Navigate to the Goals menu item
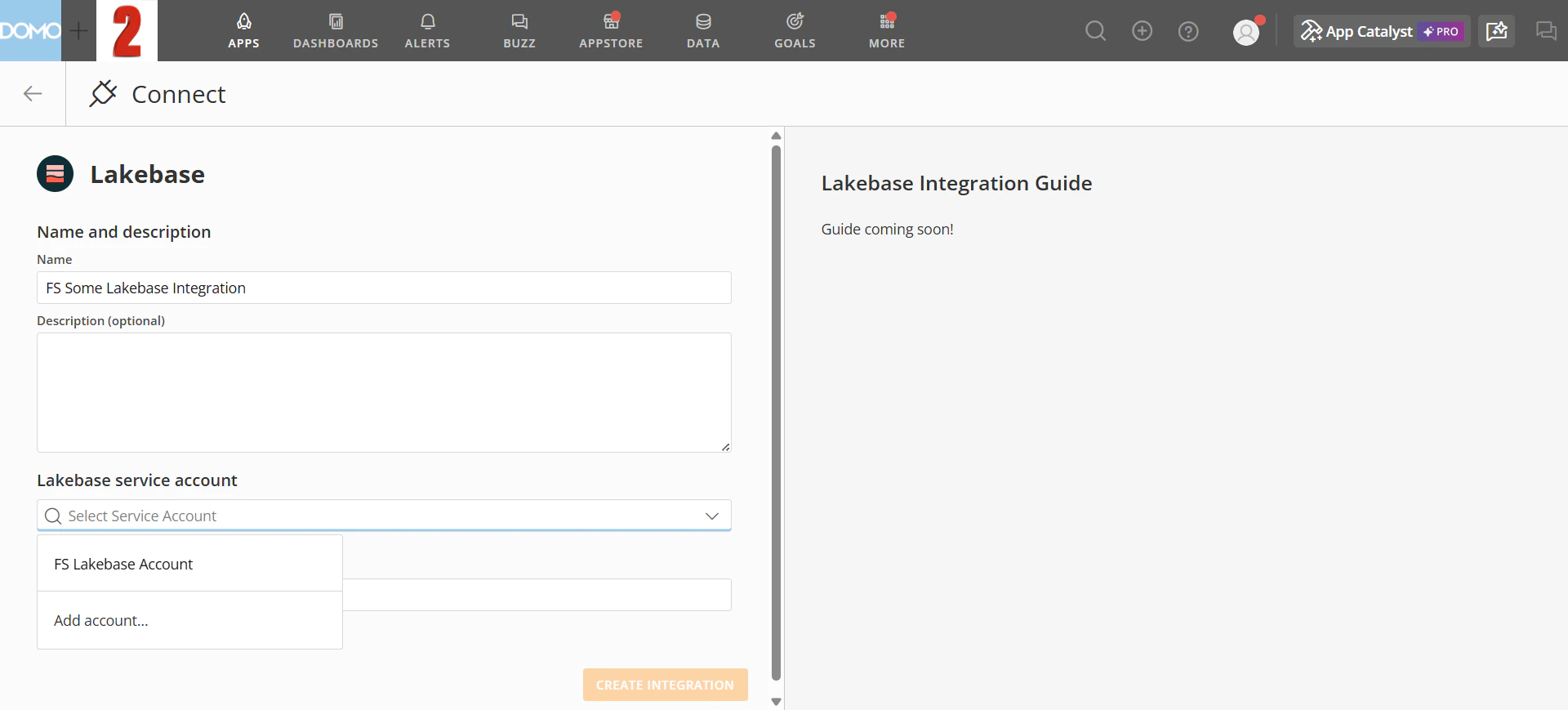 (x=795, y=31)
